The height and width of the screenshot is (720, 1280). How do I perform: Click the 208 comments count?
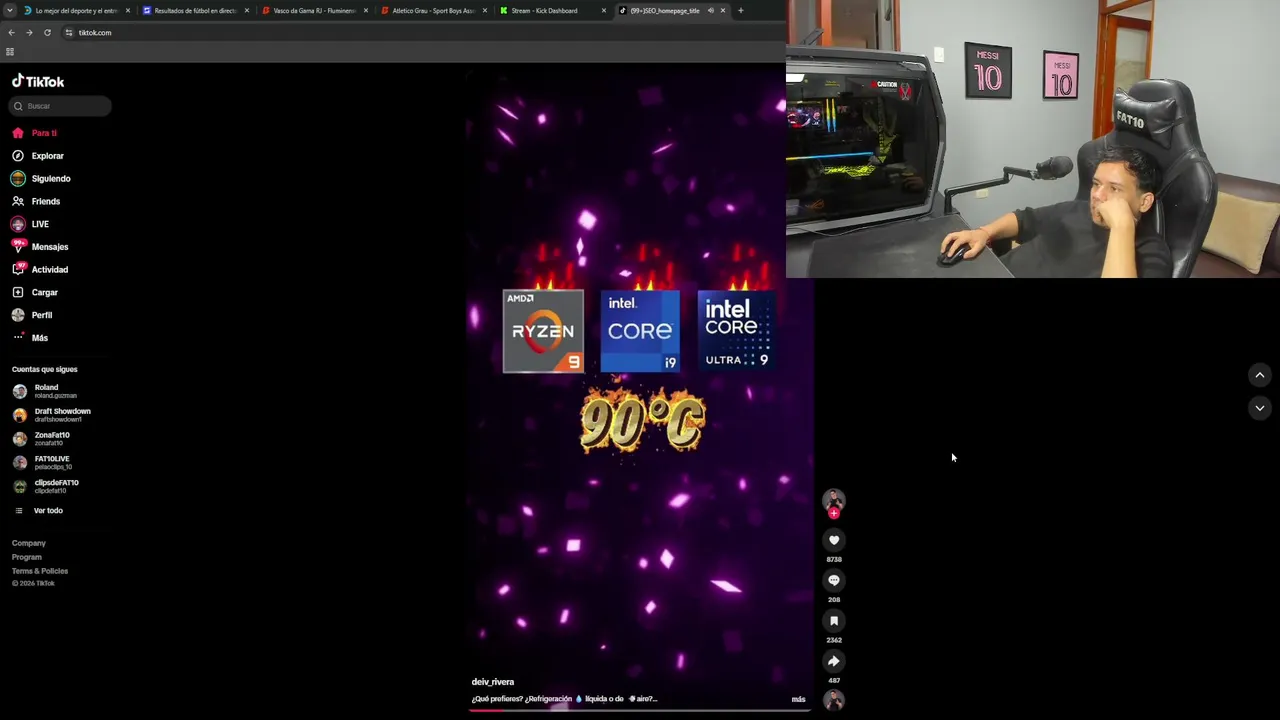[834, 599]
